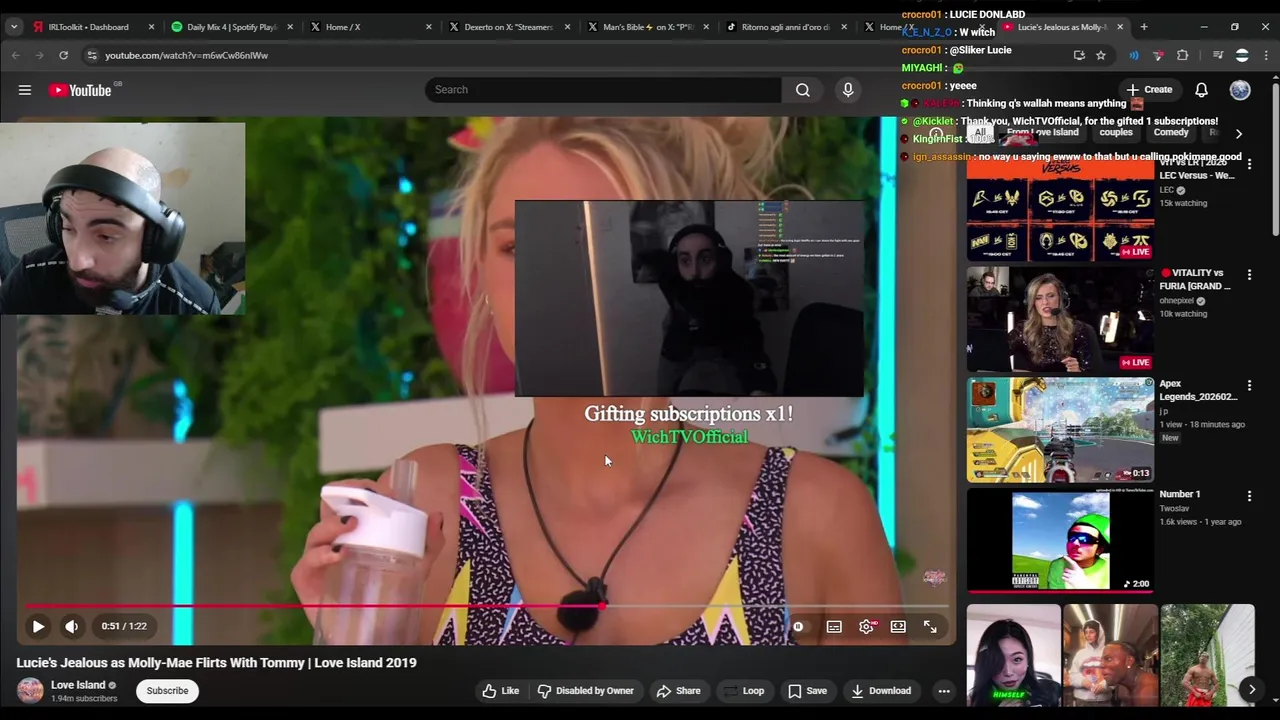Open Love Island channel avatar
This screenshot has height=720, width=1280.
30,691
